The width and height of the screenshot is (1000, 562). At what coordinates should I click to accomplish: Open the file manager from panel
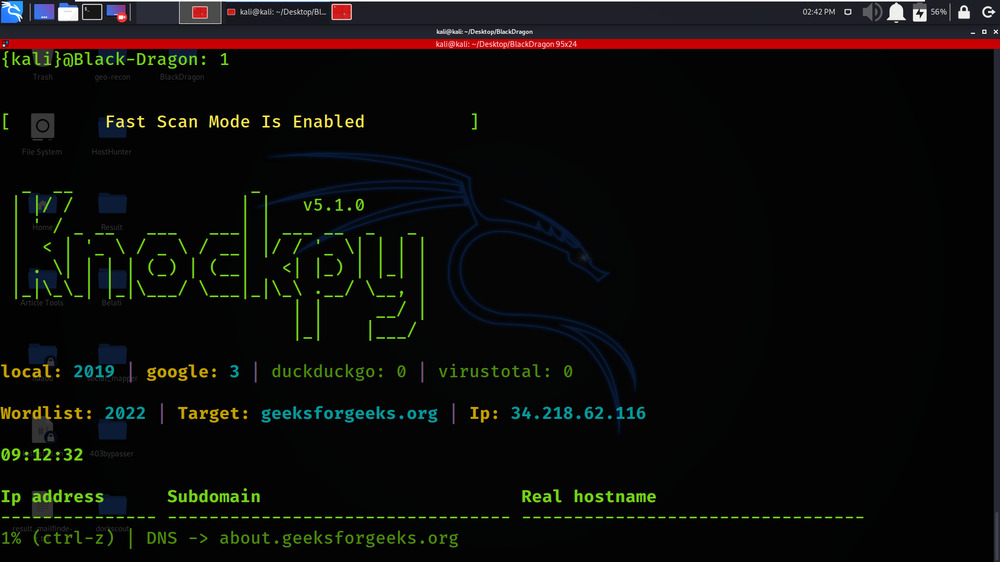coord(68,12)
